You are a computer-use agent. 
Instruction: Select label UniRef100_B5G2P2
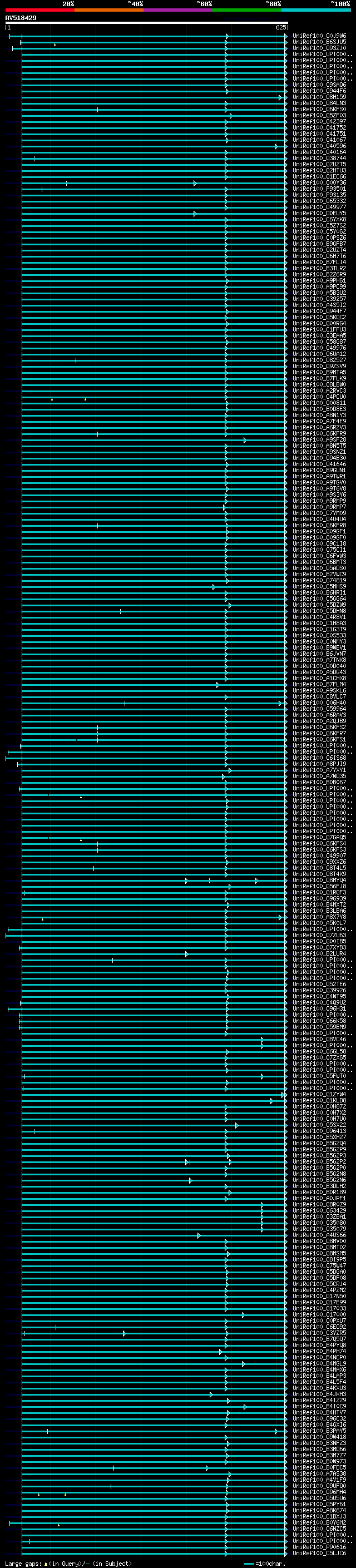click(x=319, y=1161)
